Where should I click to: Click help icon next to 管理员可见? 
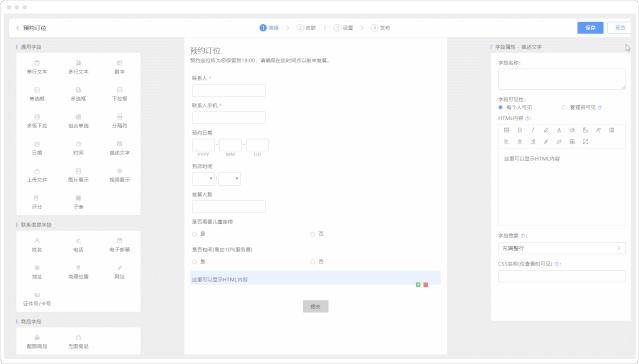pos(600,108)
